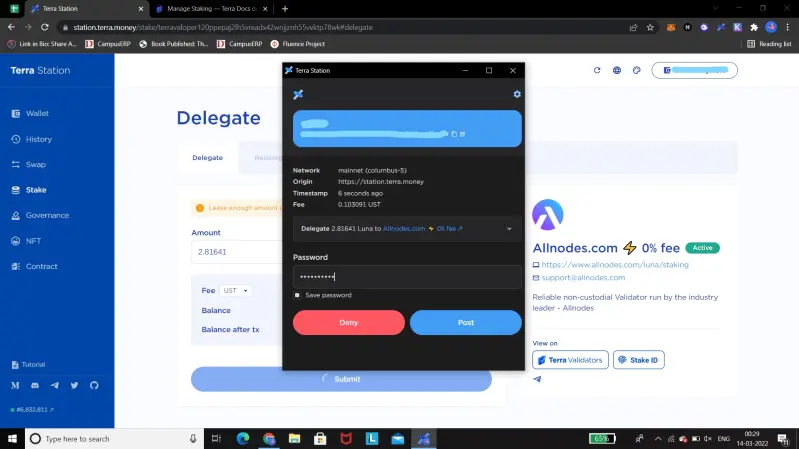Open the Medium social icon

click(x=15, y=386)
